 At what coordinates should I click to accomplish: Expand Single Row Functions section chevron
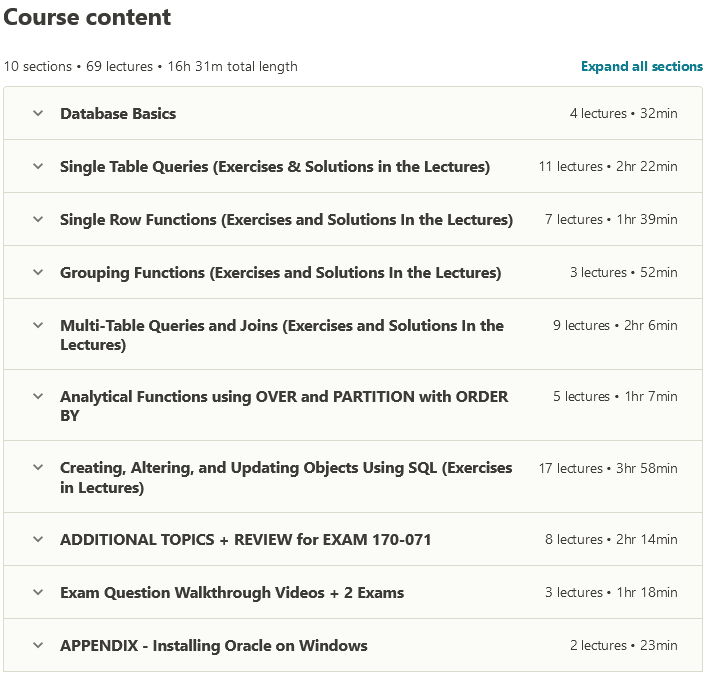coord(38,220)
